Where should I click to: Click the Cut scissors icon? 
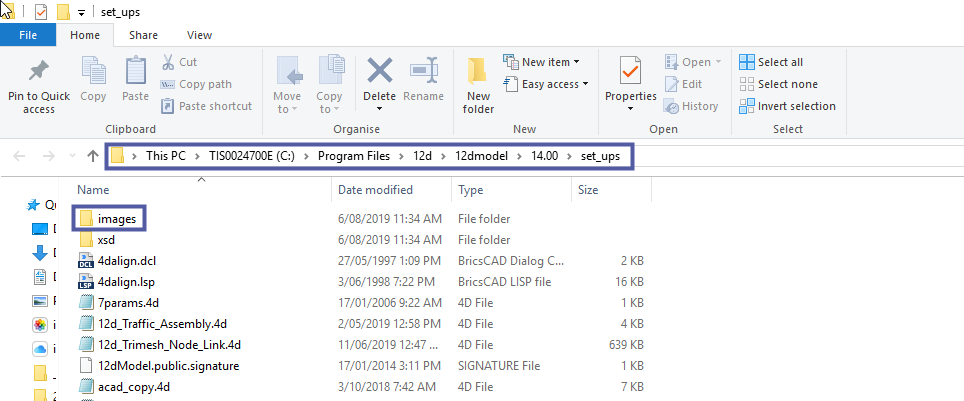coord(168,62)
